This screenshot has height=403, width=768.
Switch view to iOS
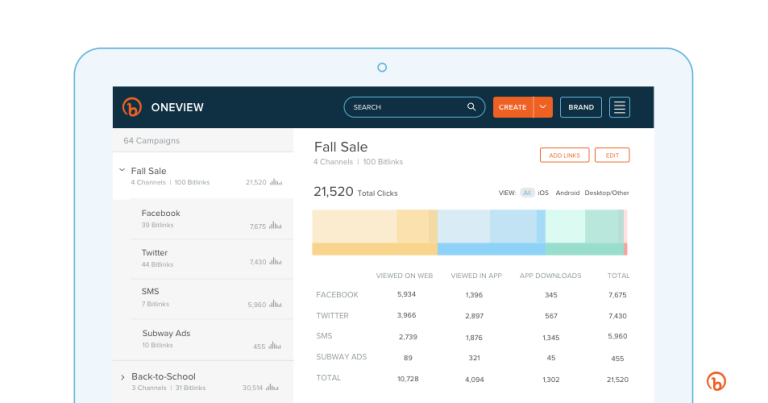[x=543, y=193]
